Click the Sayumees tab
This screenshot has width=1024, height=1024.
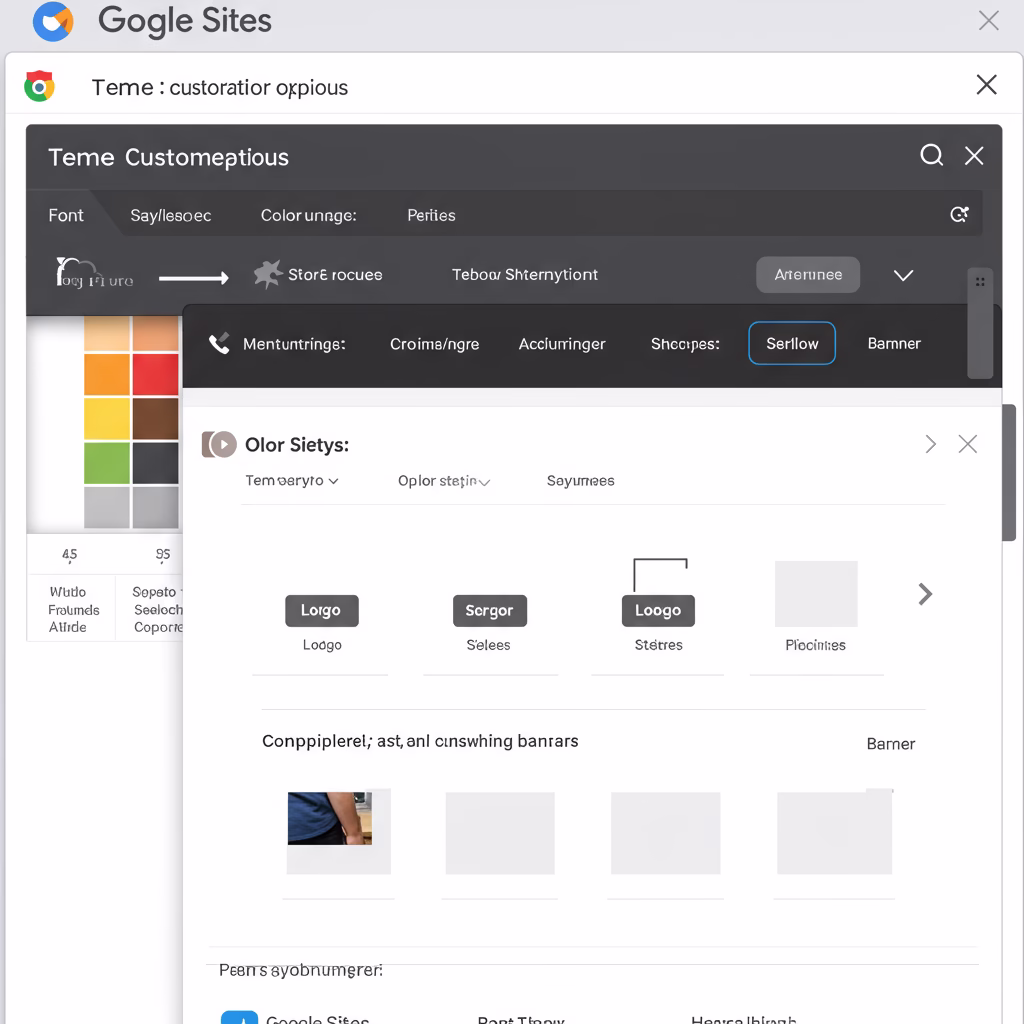coord(581,481)
